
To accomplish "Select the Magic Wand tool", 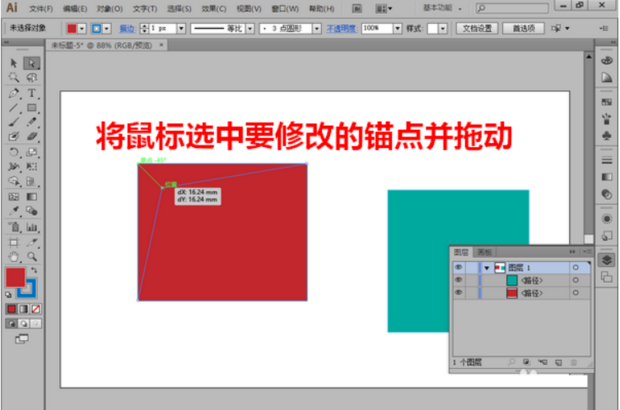I will 14,77.
